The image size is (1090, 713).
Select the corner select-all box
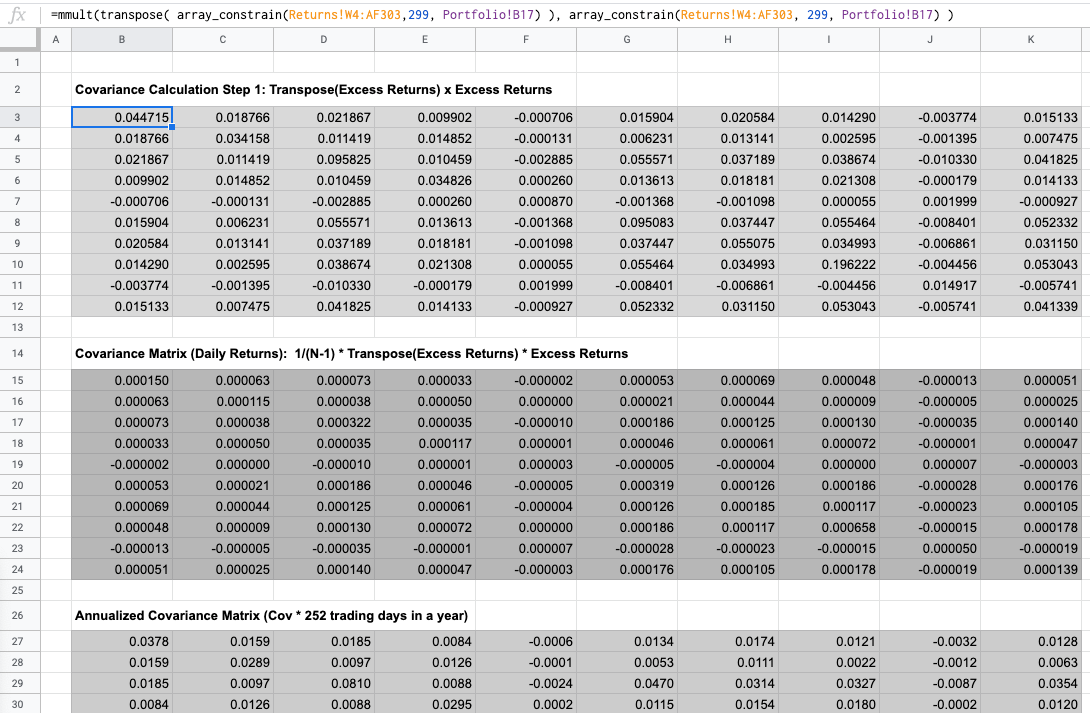20,40
